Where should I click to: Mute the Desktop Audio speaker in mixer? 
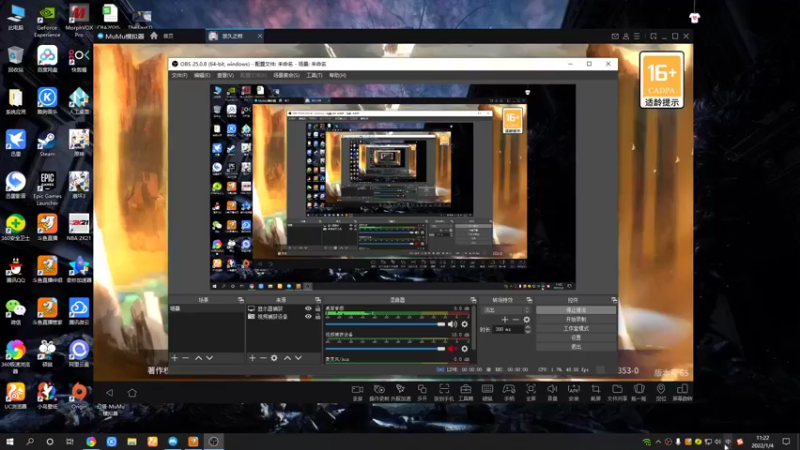(x=452, y=324)
